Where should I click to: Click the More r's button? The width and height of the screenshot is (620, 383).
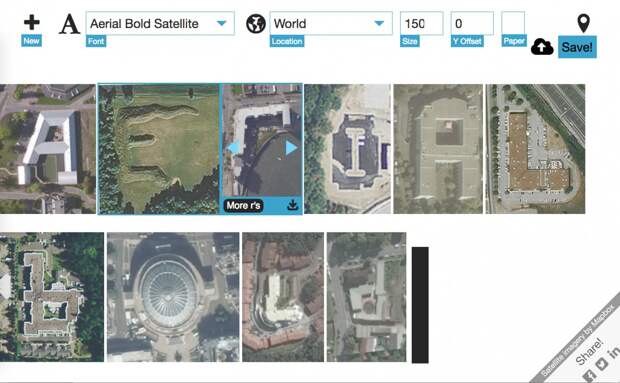(244, 206)
